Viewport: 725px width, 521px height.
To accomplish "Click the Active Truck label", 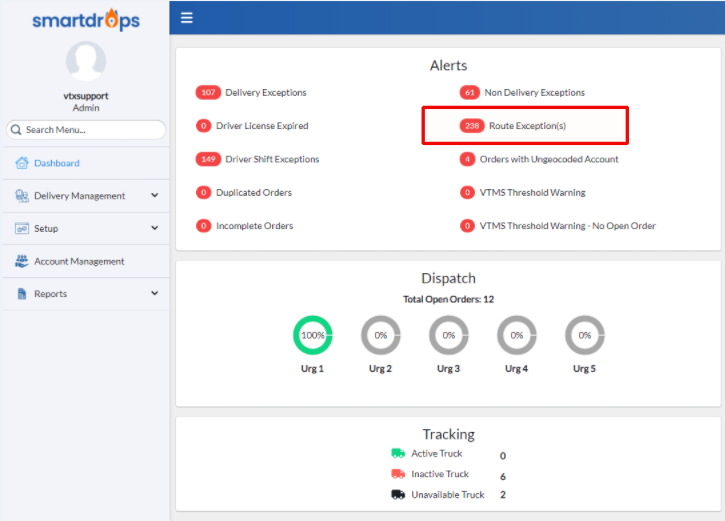I will pyautogui.click(x=437, y=454).
